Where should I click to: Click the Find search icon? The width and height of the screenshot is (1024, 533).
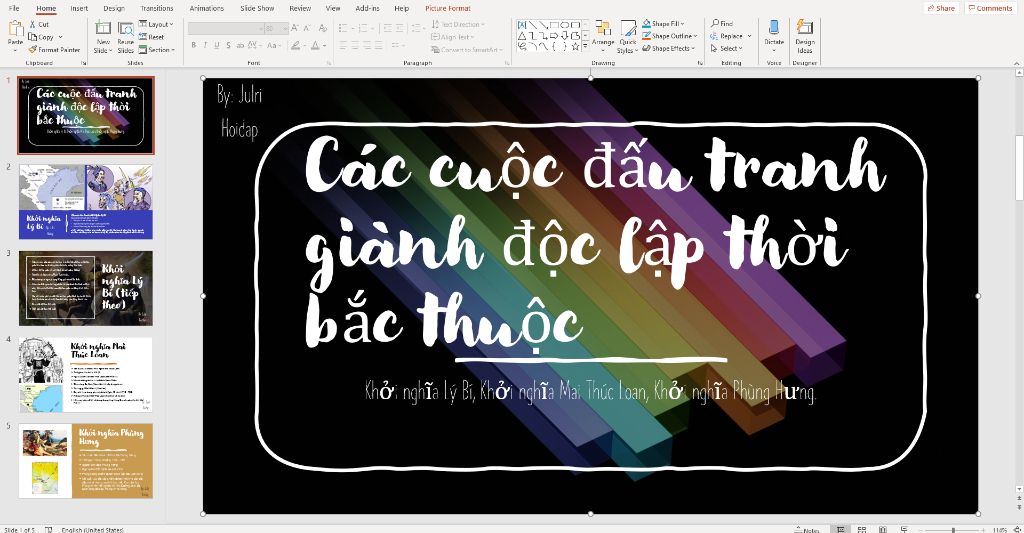(715, 24)
